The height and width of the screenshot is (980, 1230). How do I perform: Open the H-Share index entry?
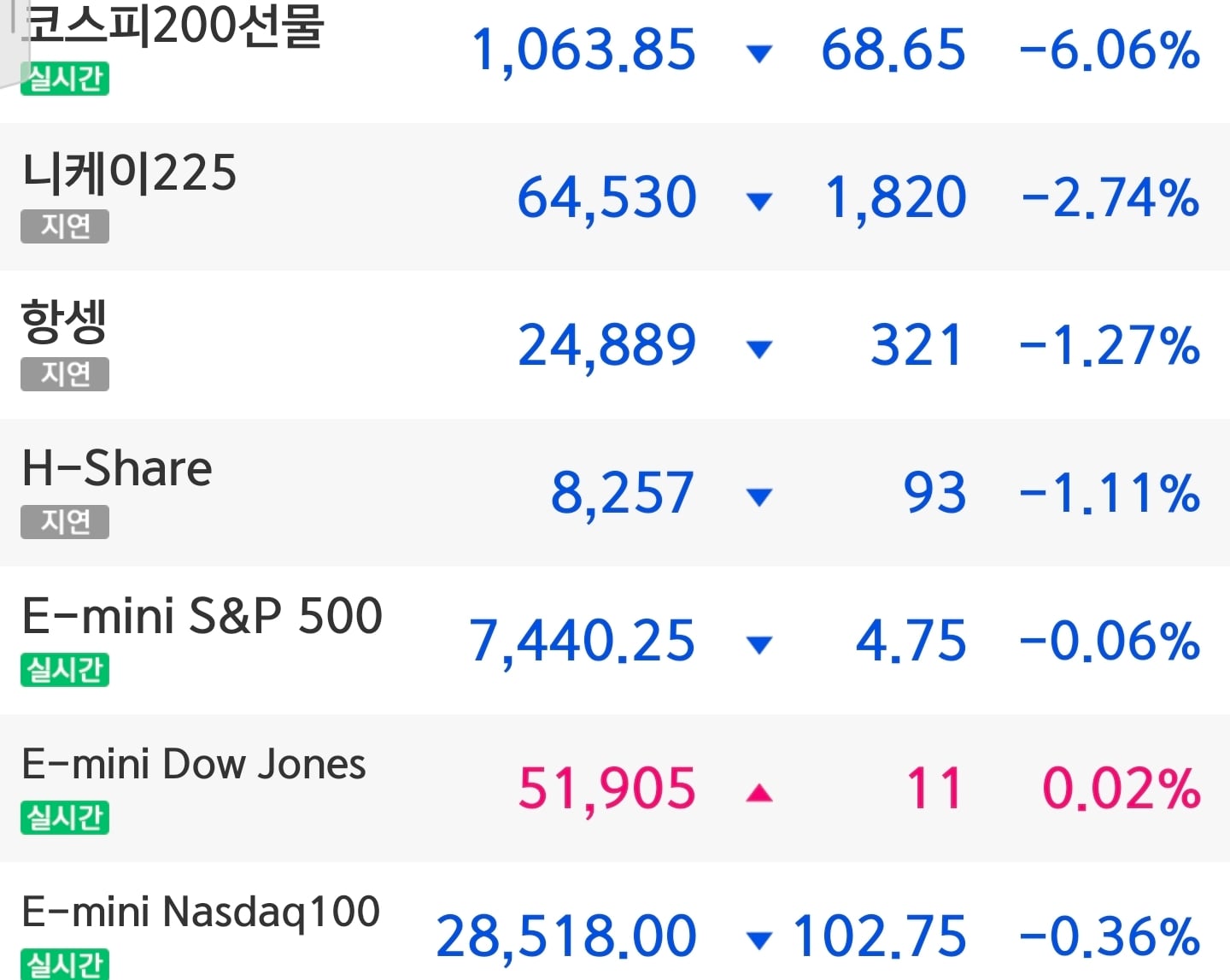point(615,492)
